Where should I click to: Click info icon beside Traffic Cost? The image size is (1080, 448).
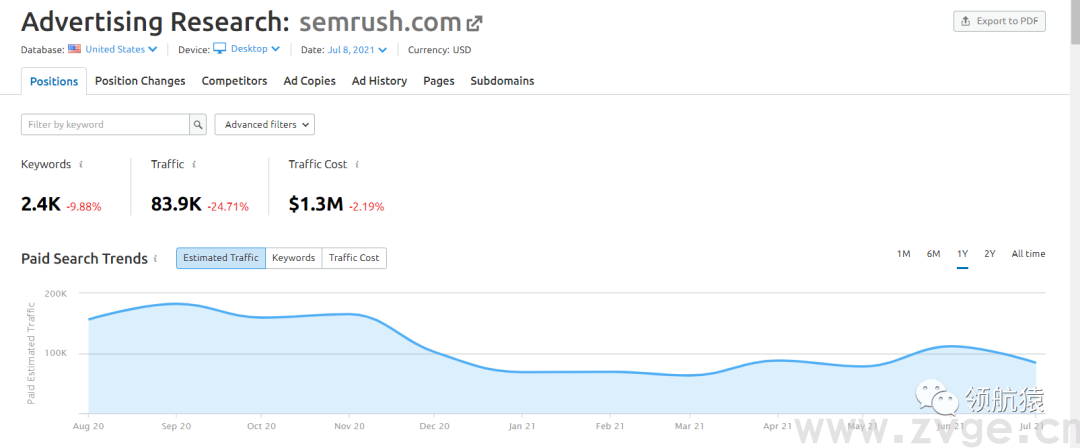pyautogui.click(x=357, y=164)
